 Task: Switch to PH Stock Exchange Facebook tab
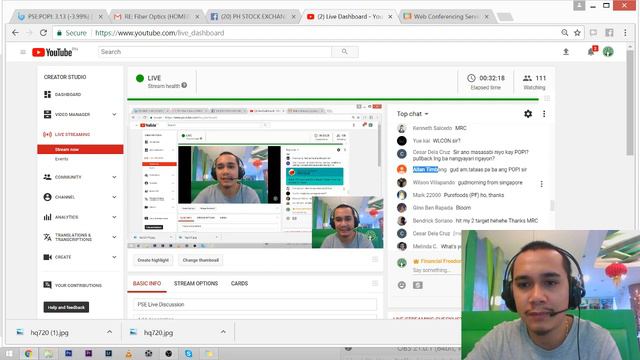253,16
